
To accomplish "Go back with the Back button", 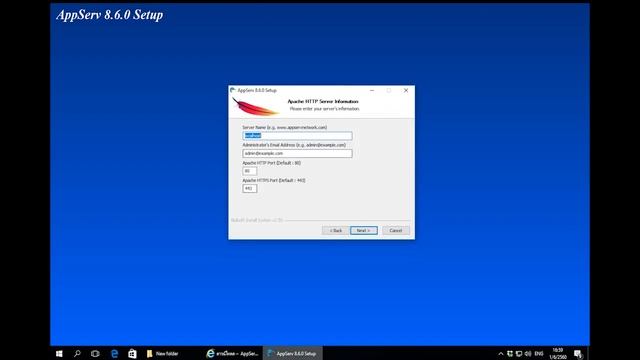I will click(x=336, y=231).
